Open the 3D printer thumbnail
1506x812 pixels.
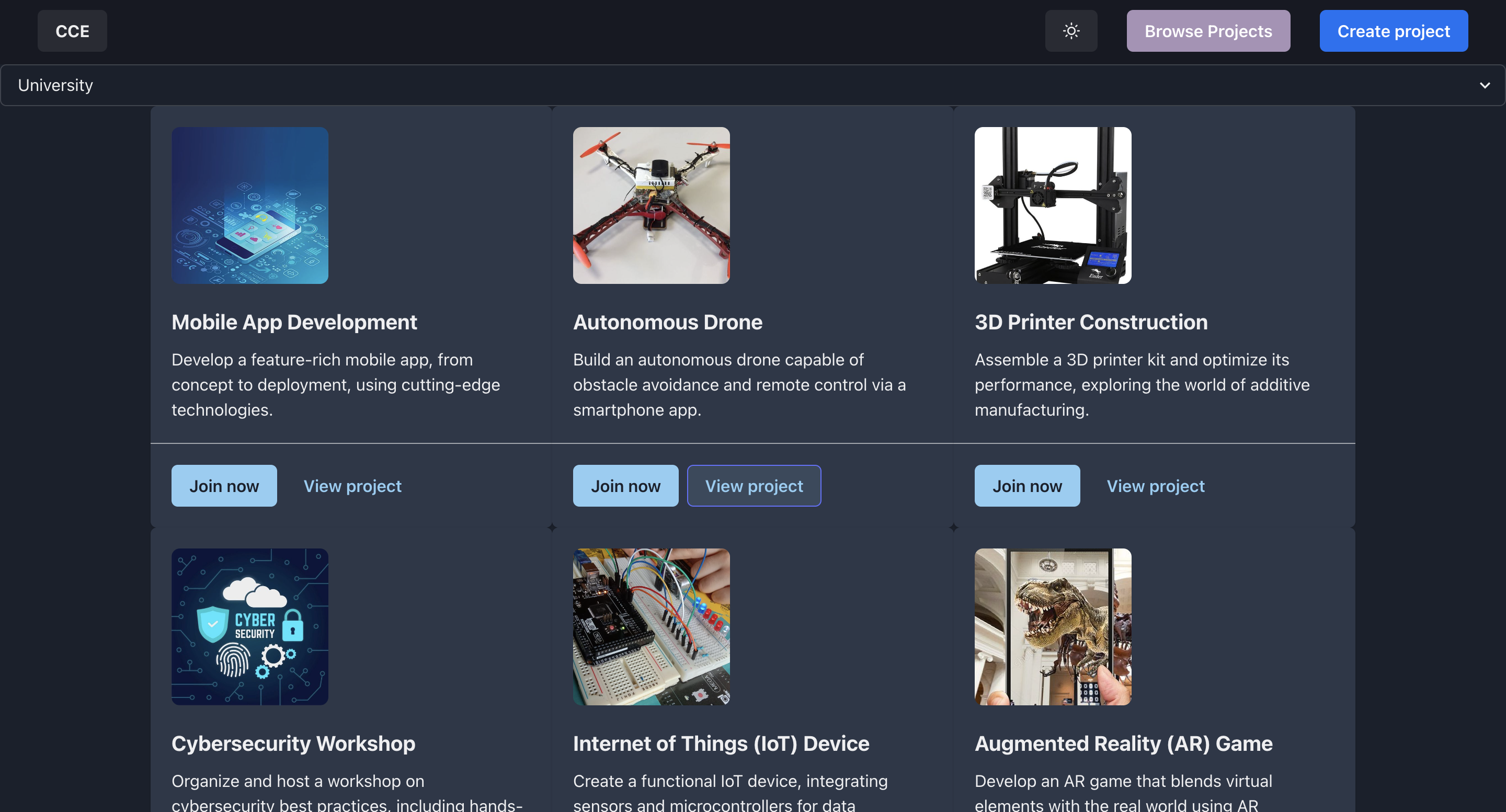coord(1052,205)
